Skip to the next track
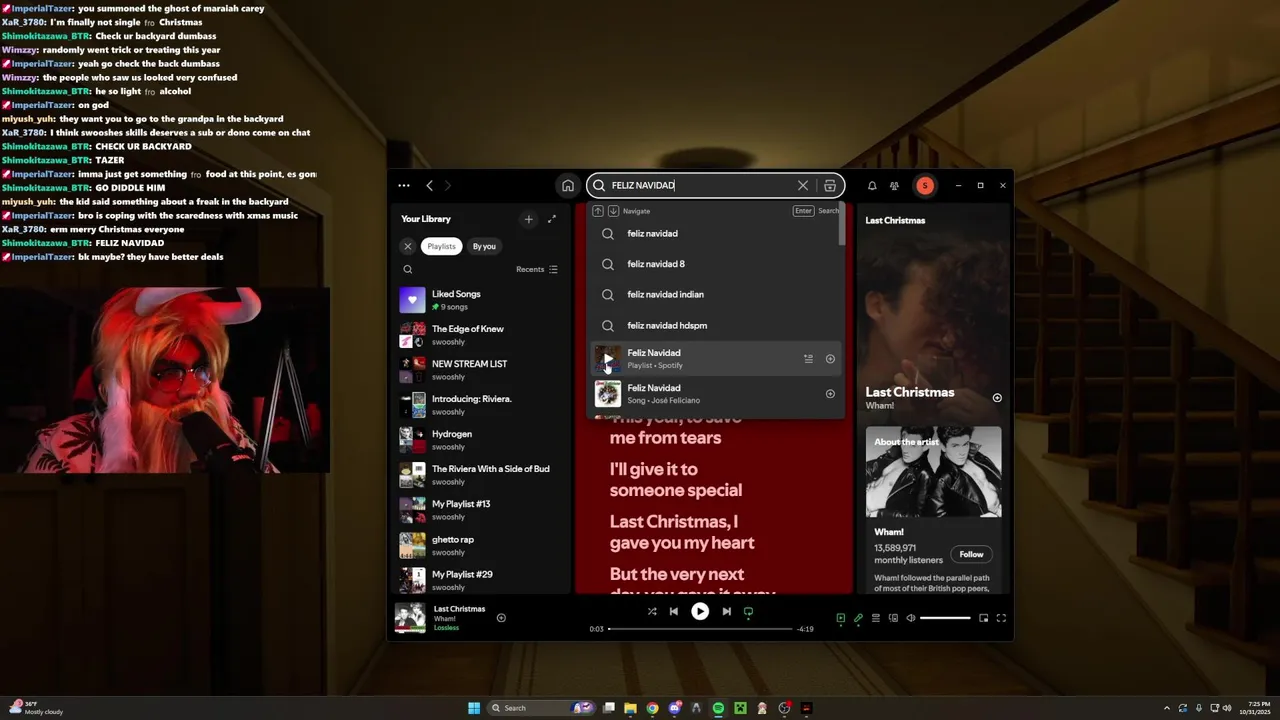 click(727, 611)
